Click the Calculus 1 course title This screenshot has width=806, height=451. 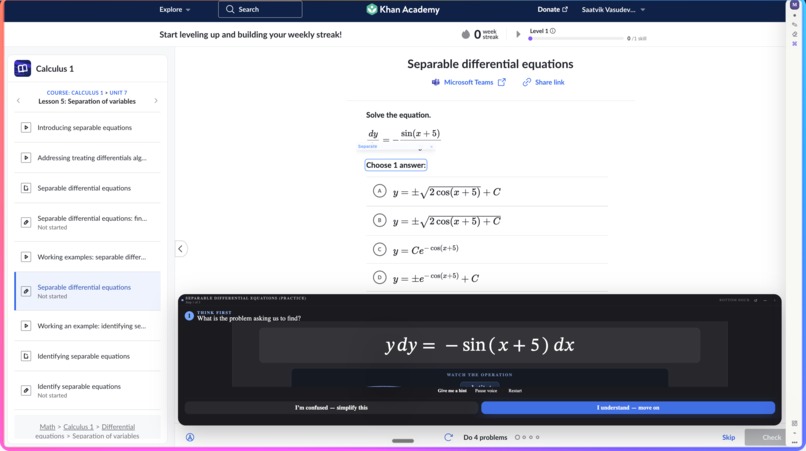click(x=54, y=68)
